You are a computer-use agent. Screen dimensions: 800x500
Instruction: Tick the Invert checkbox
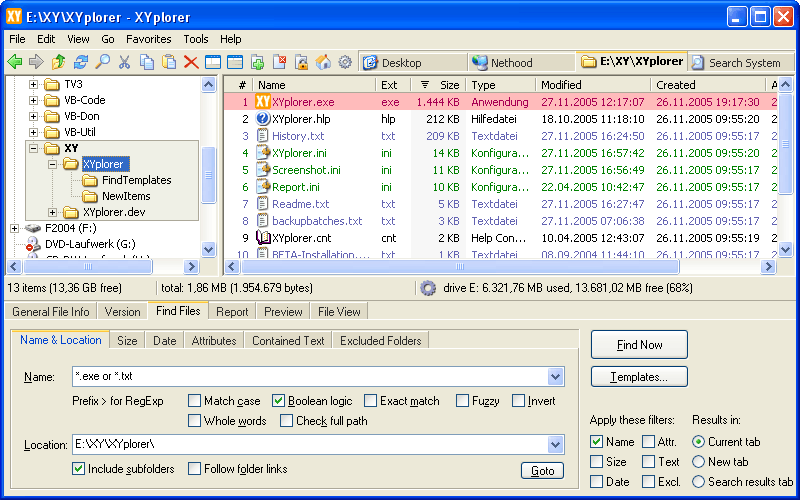pos(518,401)
